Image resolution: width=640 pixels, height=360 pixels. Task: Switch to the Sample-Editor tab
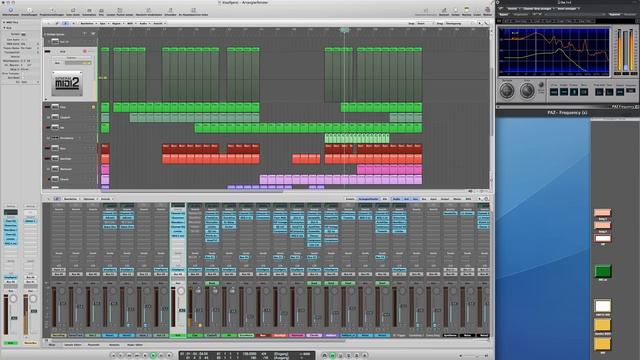(x=72, y=345)
